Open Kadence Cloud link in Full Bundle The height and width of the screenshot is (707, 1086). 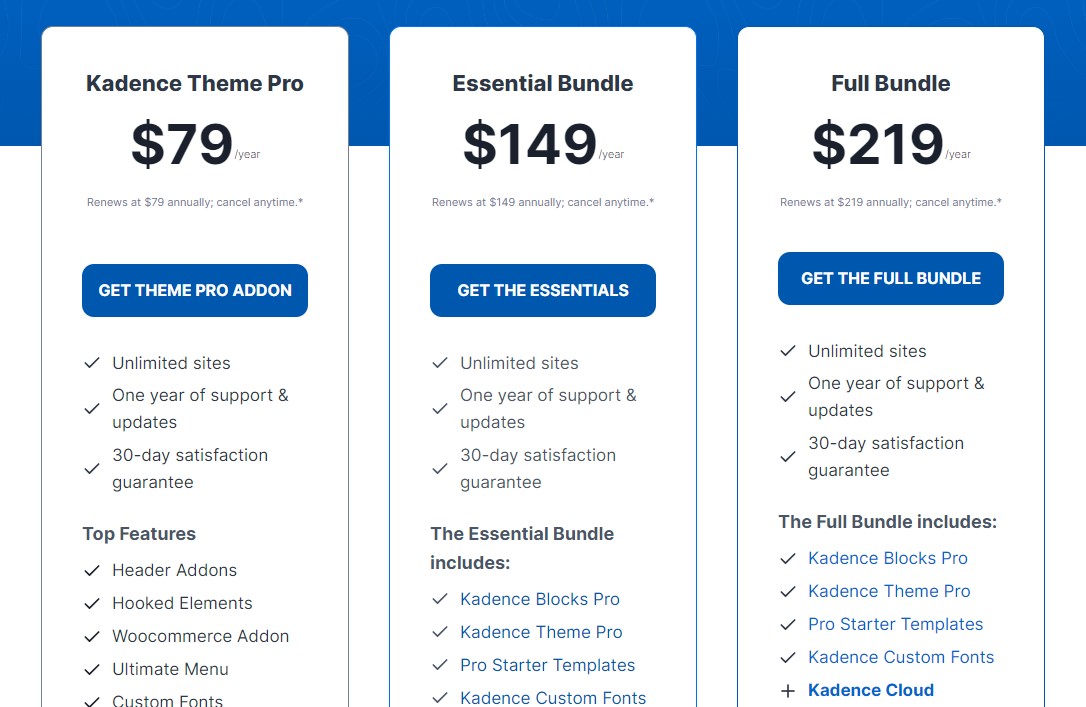click(x=871, y=690)
